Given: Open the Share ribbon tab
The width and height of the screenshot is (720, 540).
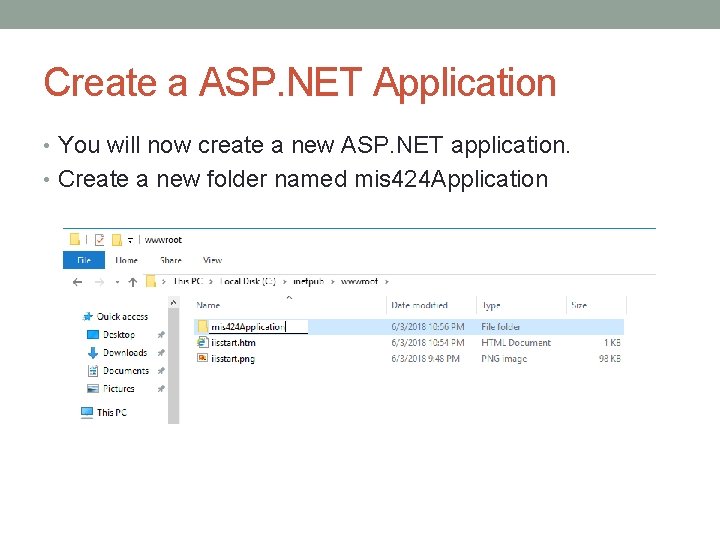Looking at the screenshot, I should point(171,260).
